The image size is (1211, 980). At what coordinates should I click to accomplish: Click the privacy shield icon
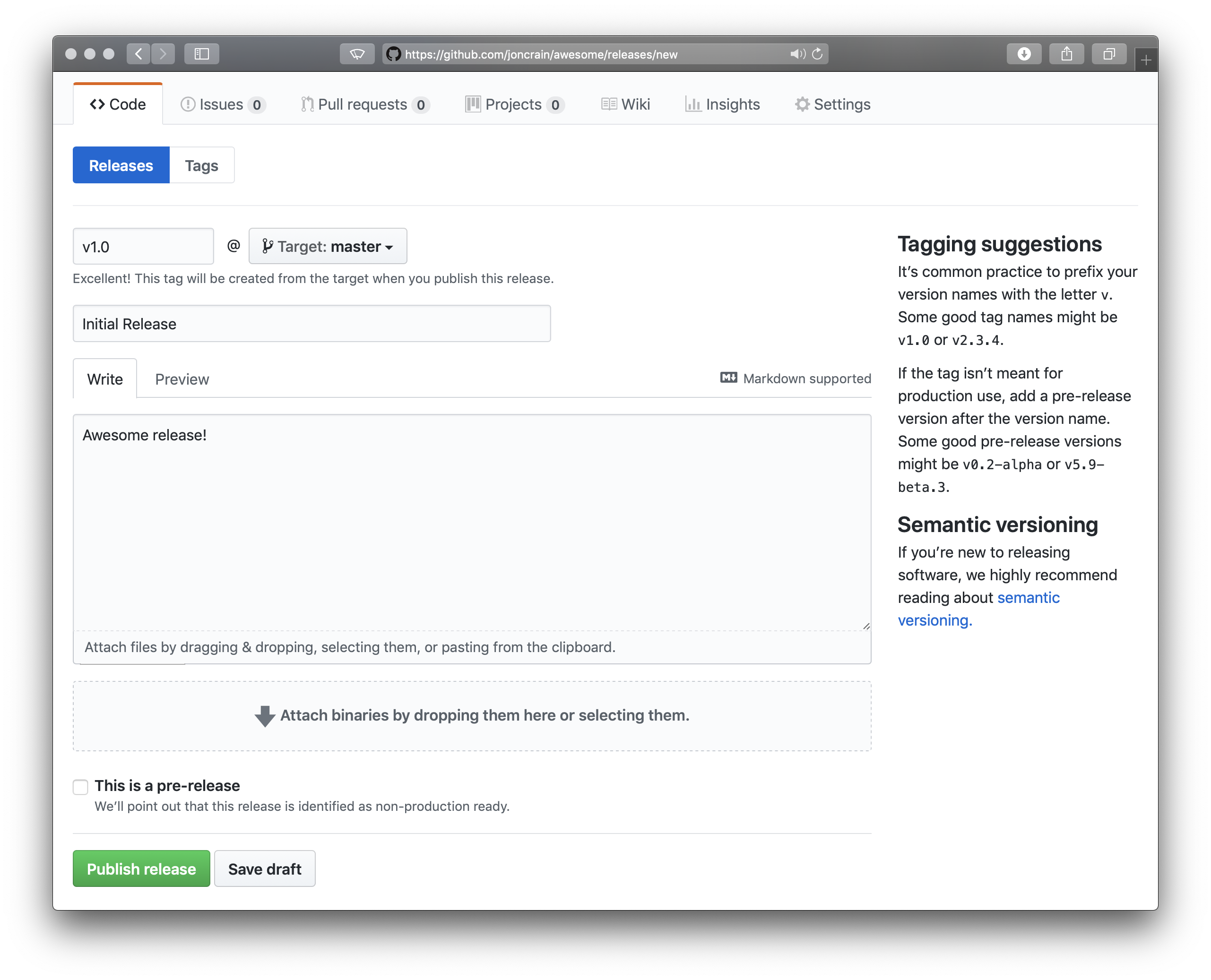(357, 54)
